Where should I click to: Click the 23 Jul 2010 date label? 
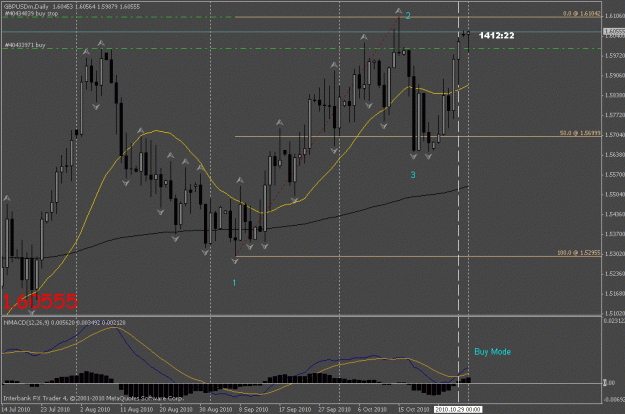pyautogui.click(x=55, y=409)
